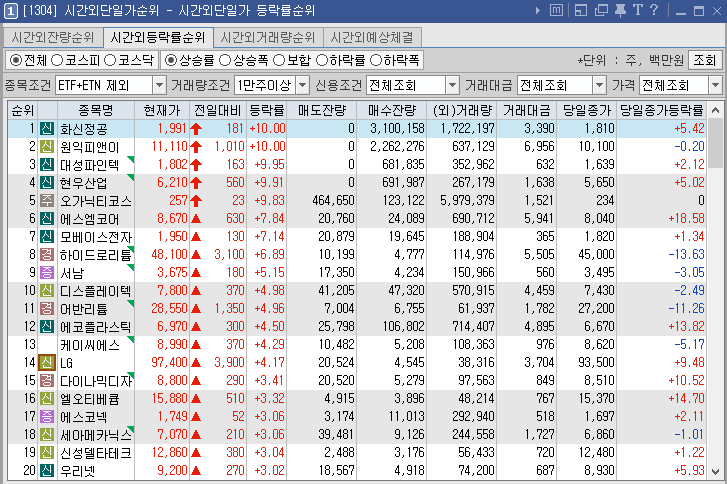
Task: Click the 당일종가 value 45,000 for 하이드로리튬
Action: point(596,255)
